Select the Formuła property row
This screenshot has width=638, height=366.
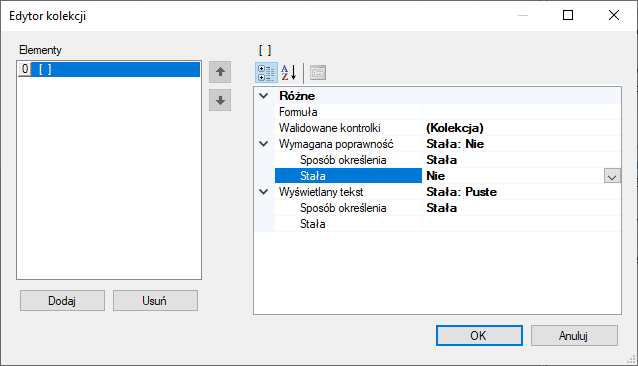click(348, 112)
